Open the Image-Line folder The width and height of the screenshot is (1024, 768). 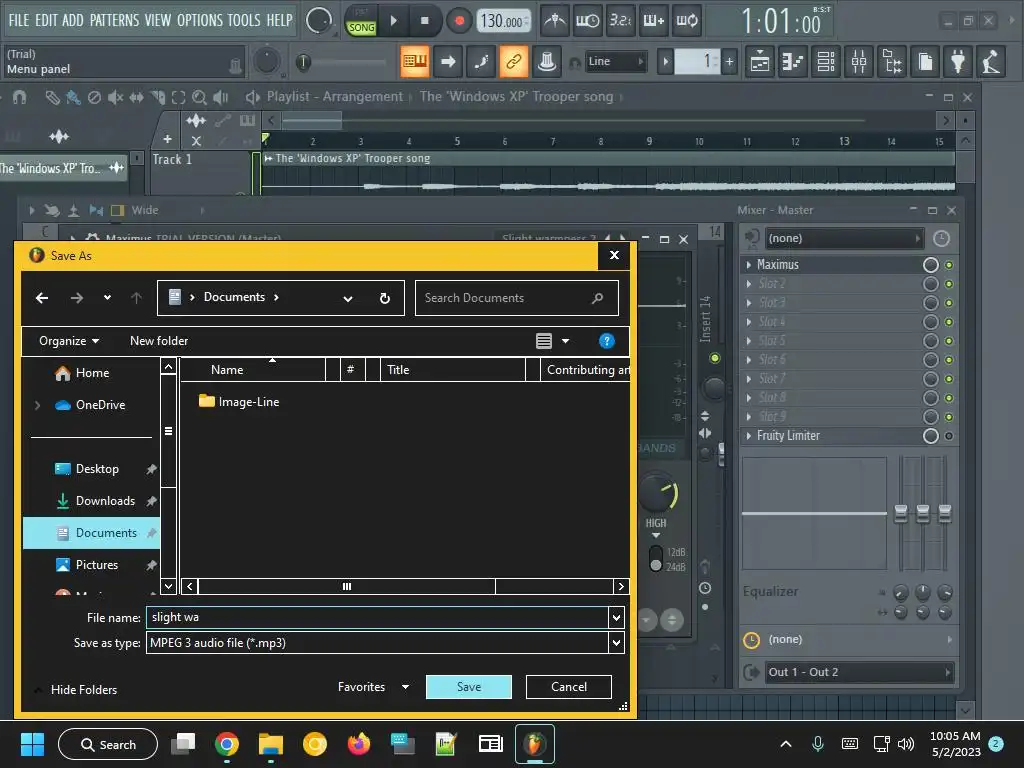(x=239, y=402)
